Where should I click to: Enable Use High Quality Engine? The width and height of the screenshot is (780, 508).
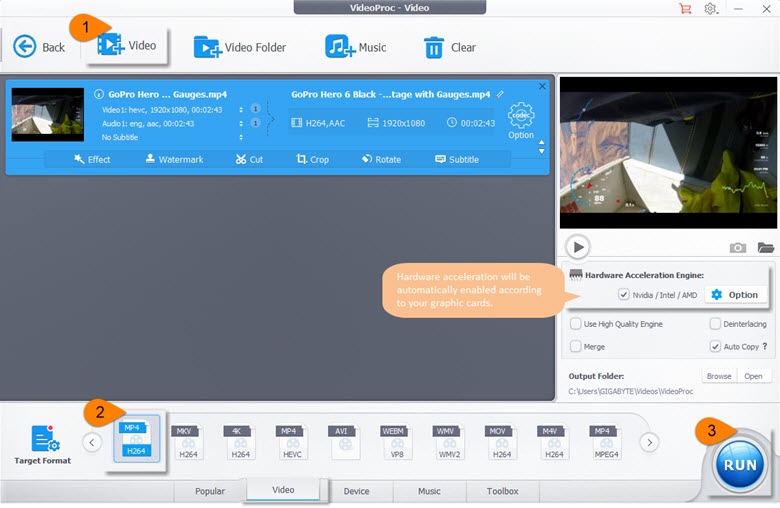576,324
